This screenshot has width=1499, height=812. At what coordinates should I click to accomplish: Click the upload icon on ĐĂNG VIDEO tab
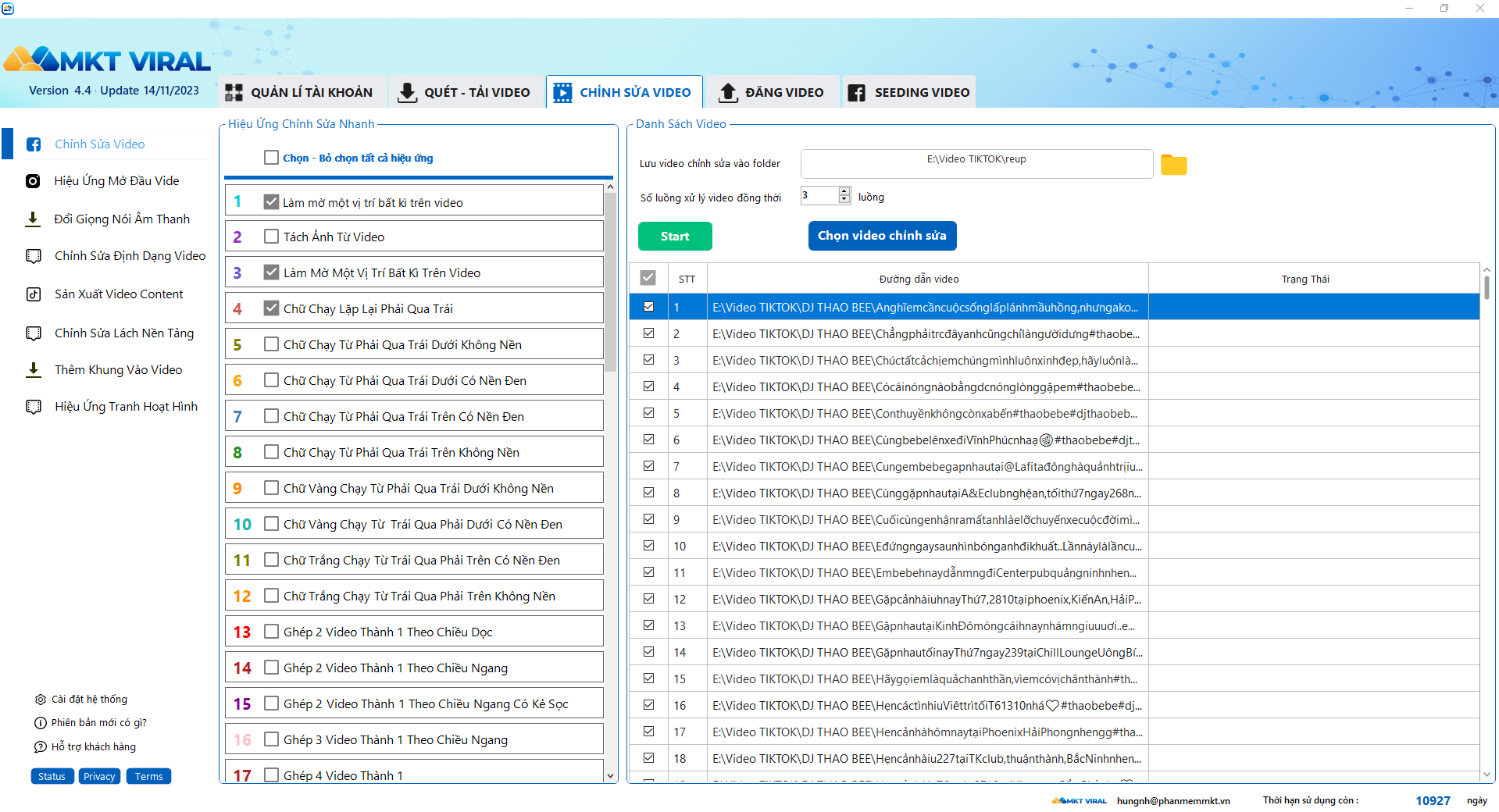[x=728, y=92]
